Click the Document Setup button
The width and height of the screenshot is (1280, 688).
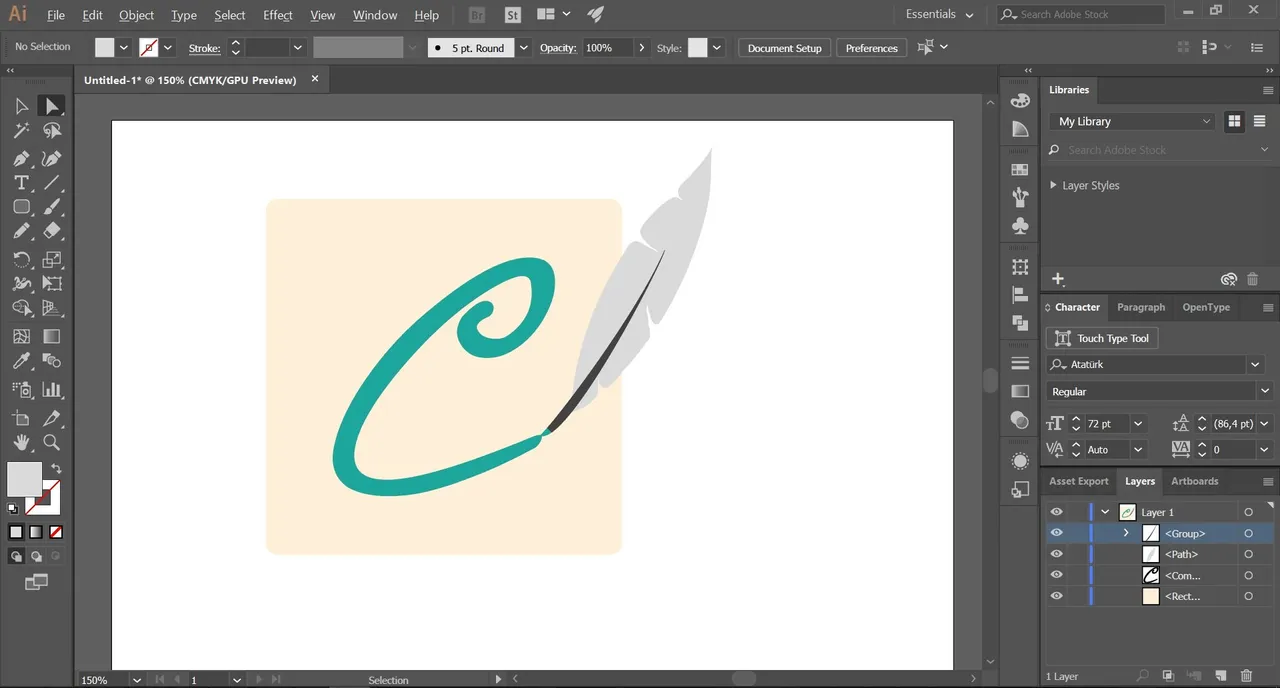[x=784, y=48]
